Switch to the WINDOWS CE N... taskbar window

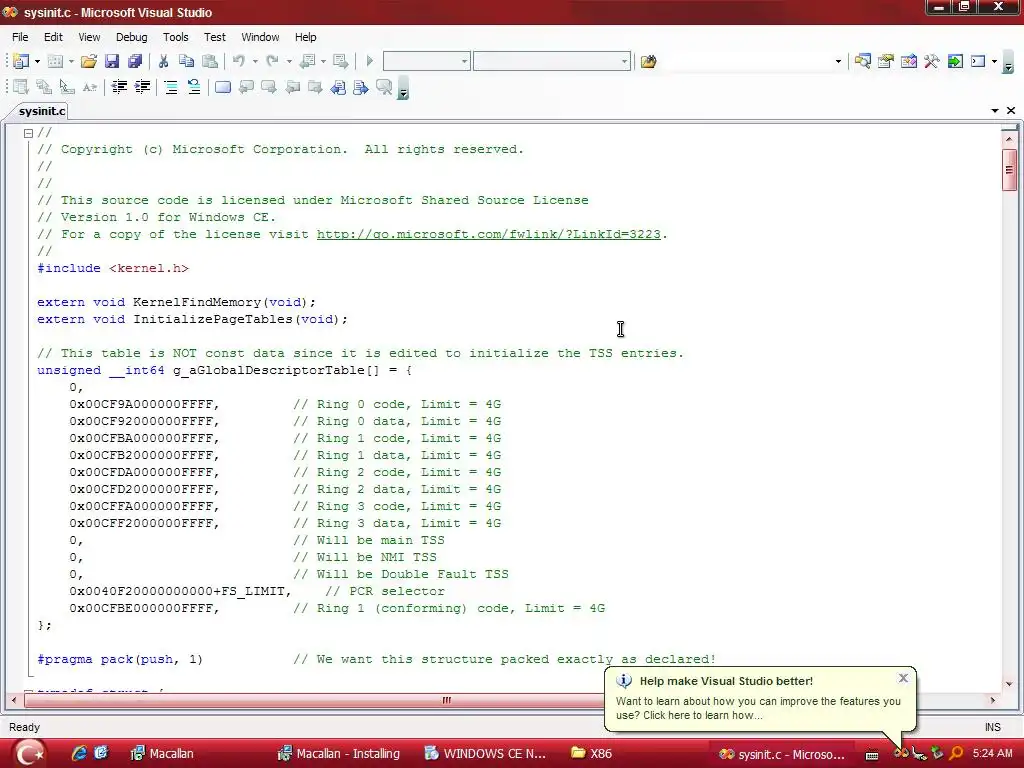coord(485,754)
